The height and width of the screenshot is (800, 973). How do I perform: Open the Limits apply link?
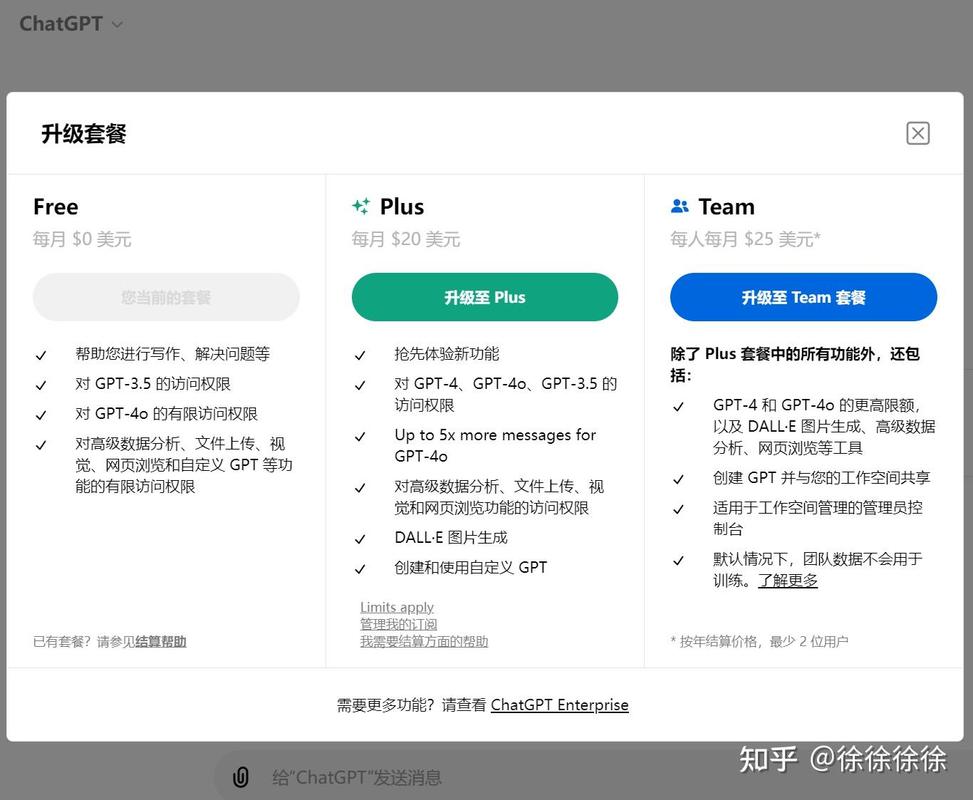coord(397,607)
